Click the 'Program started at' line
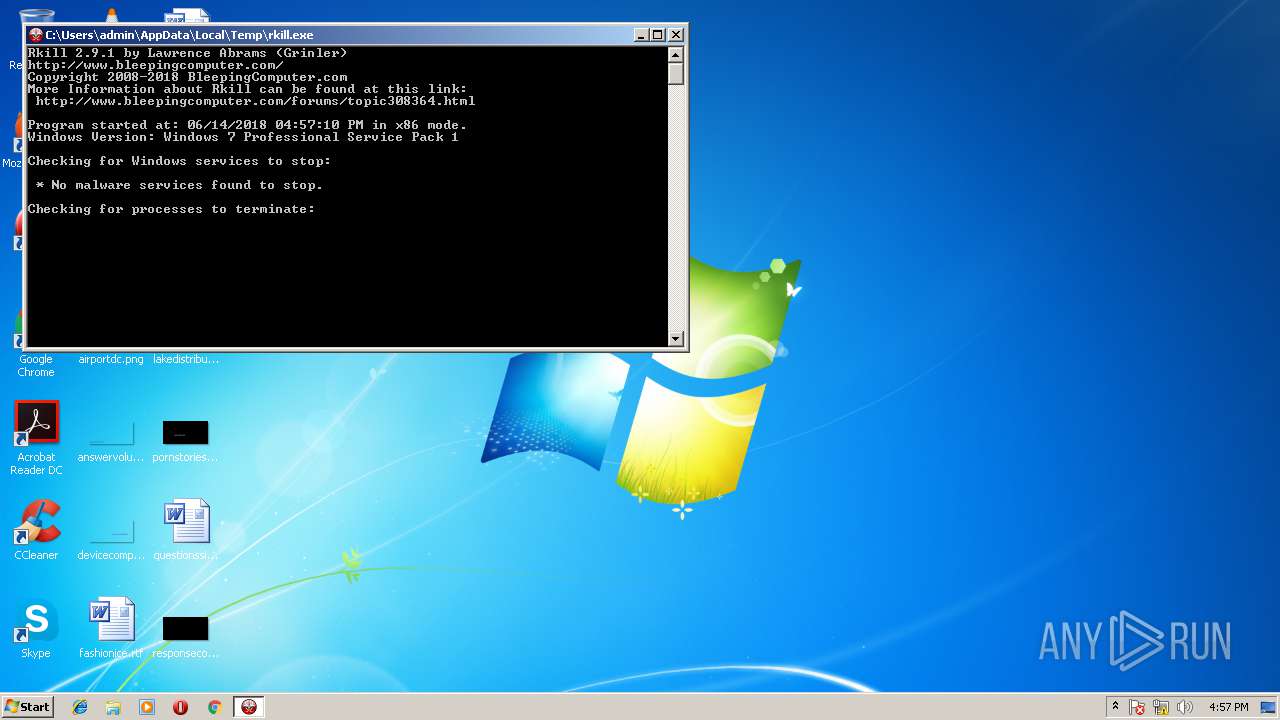This screenshot has height=720, width=1280. 247,125
